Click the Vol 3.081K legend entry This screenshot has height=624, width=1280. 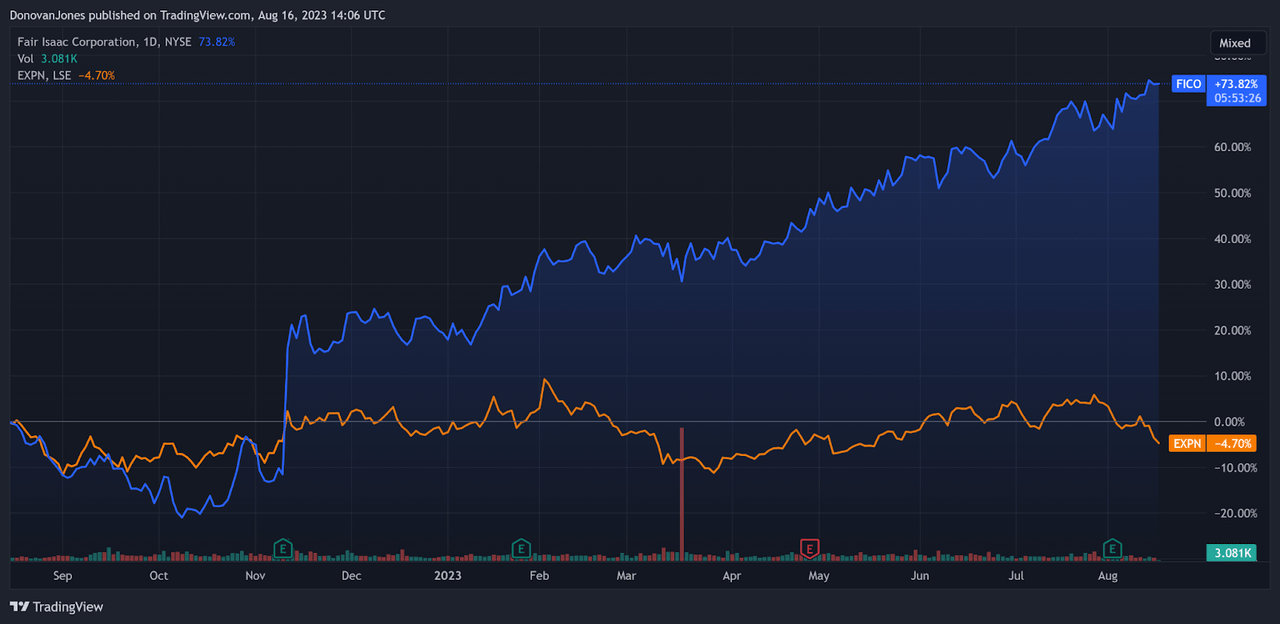click(48, 59)
